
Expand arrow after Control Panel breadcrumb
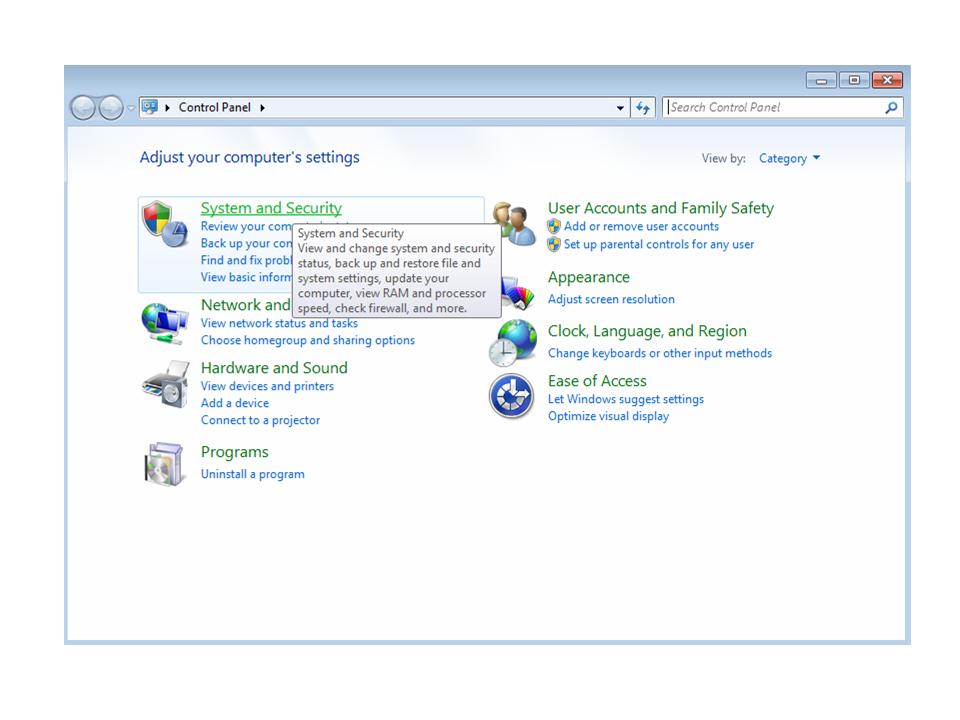(x=263, y=108)
